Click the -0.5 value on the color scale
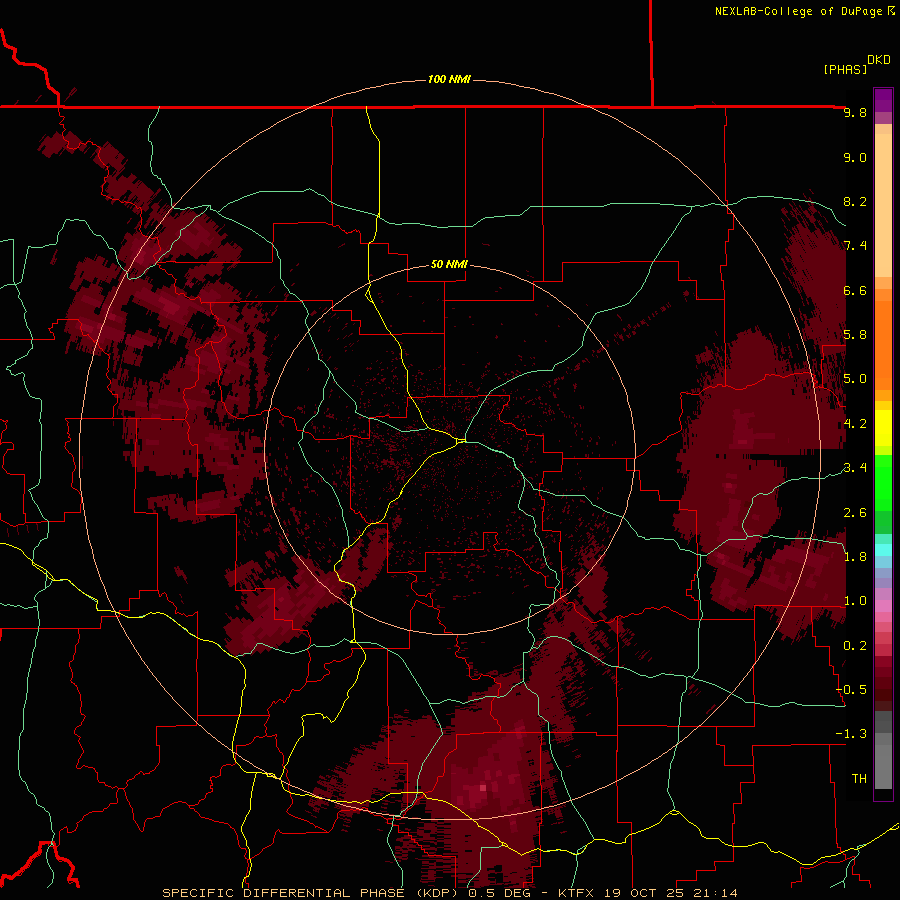The height and width of the screenshot is (900, 900). [x=852, y=690]
